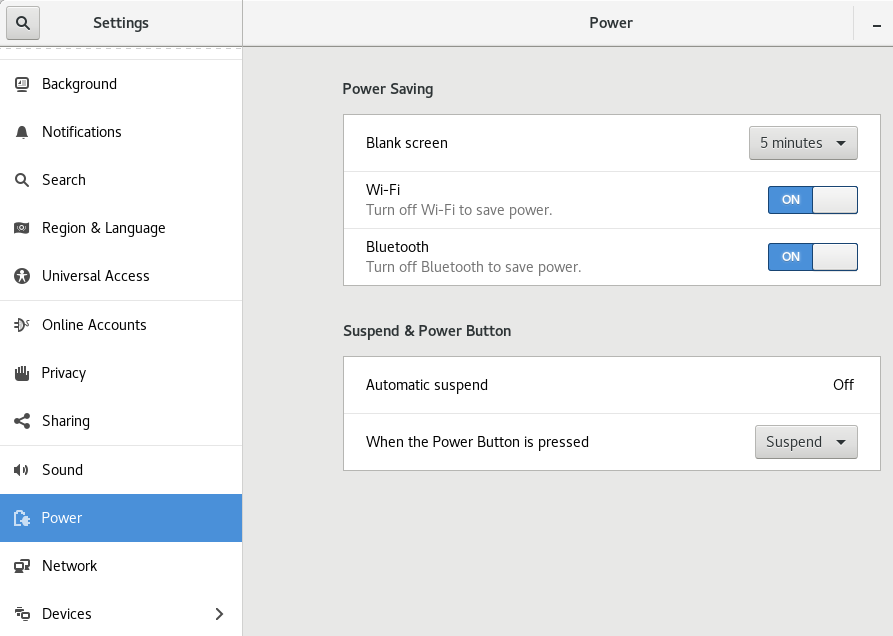Viewport: 893px width, 636px height.
Task: Click the Universal Access person icon
Action: (x=22, y=276)
